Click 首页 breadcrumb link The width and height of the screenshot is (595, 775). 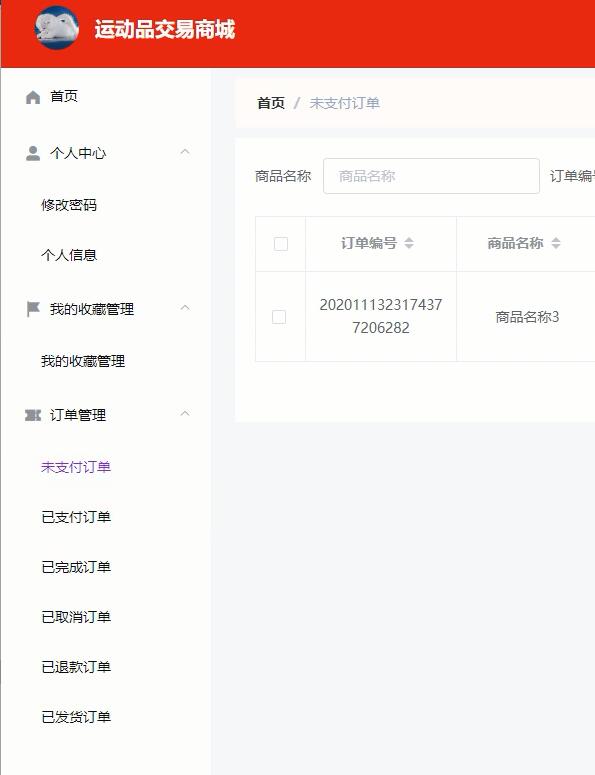click(271, 103)
